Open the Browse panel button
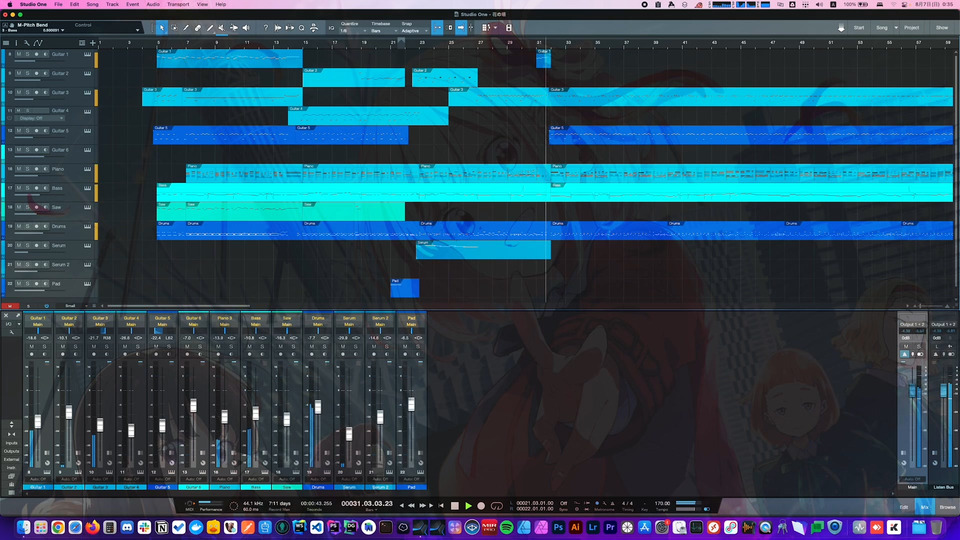The image size is (960, 540). (947, 507)
